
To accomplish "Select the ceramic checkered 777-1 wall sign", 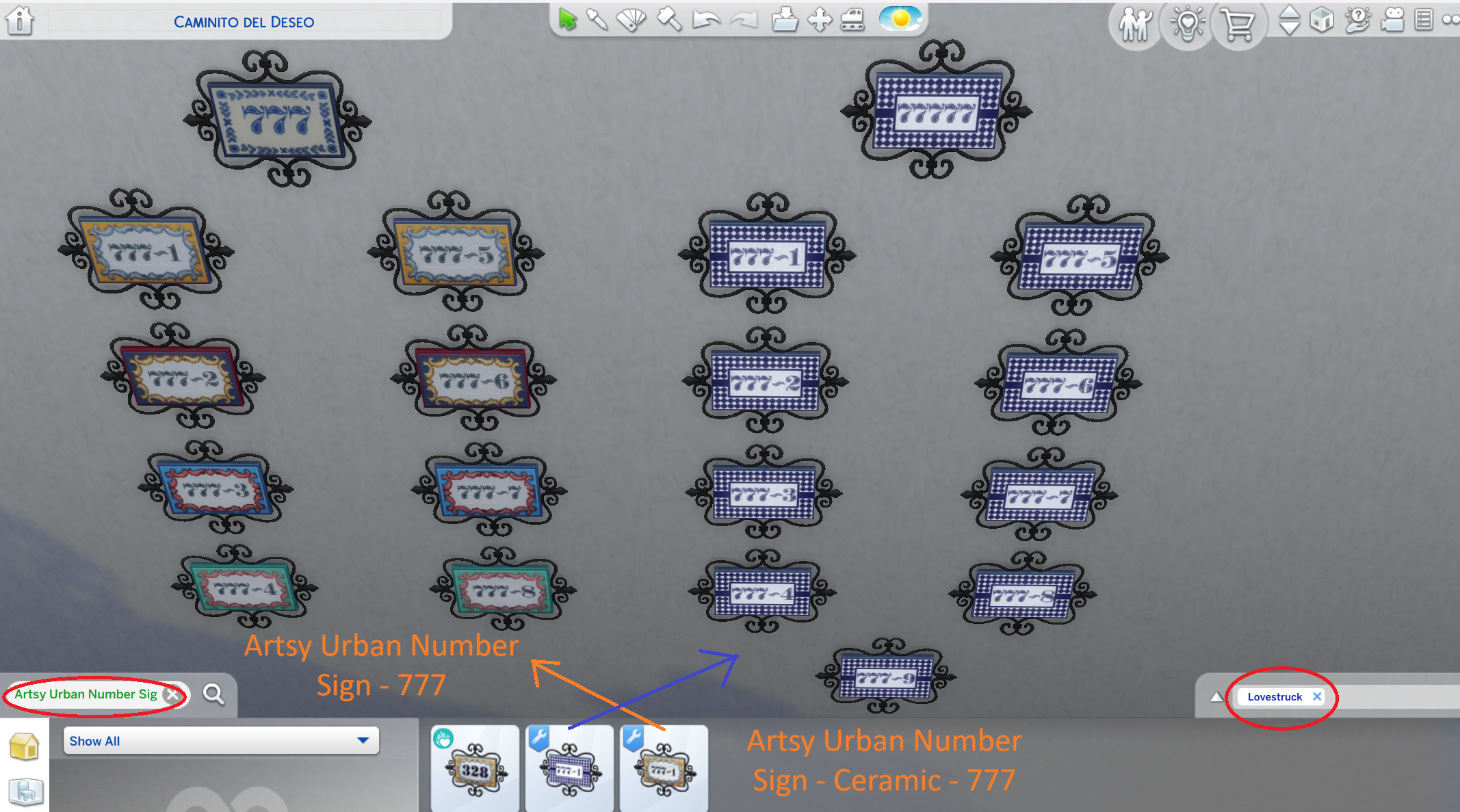I will click(767, 254).
